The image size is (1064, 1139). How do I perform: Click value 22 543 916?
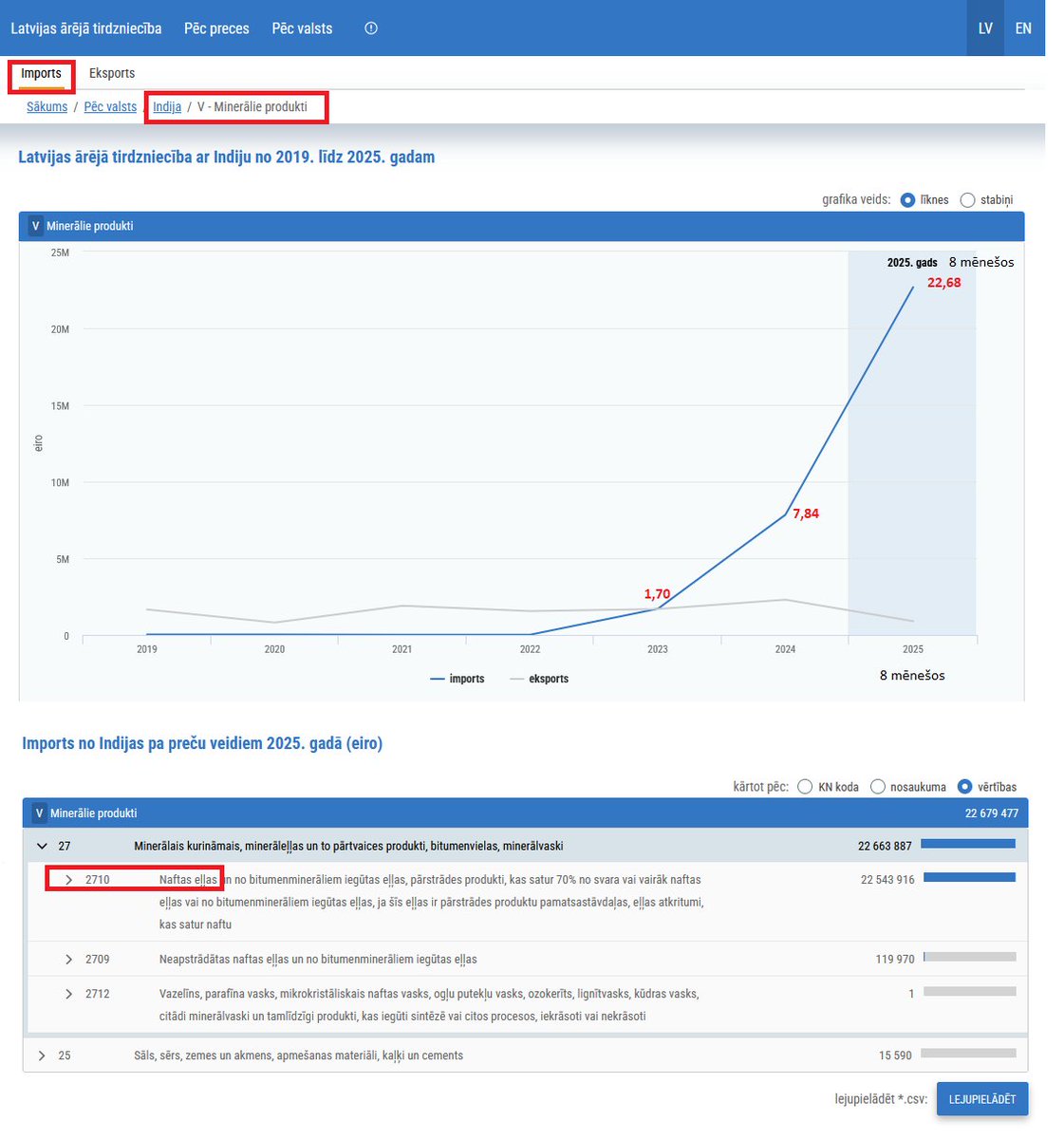tap(887, 880)
